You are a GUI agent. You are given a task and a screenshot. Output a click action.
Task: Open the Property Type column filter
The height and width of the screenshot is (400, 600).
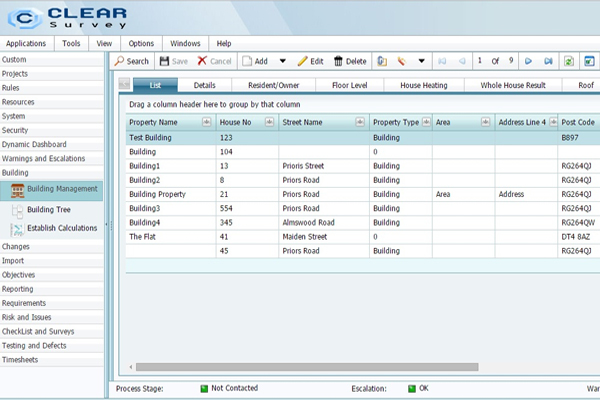(x=426, y=122)
